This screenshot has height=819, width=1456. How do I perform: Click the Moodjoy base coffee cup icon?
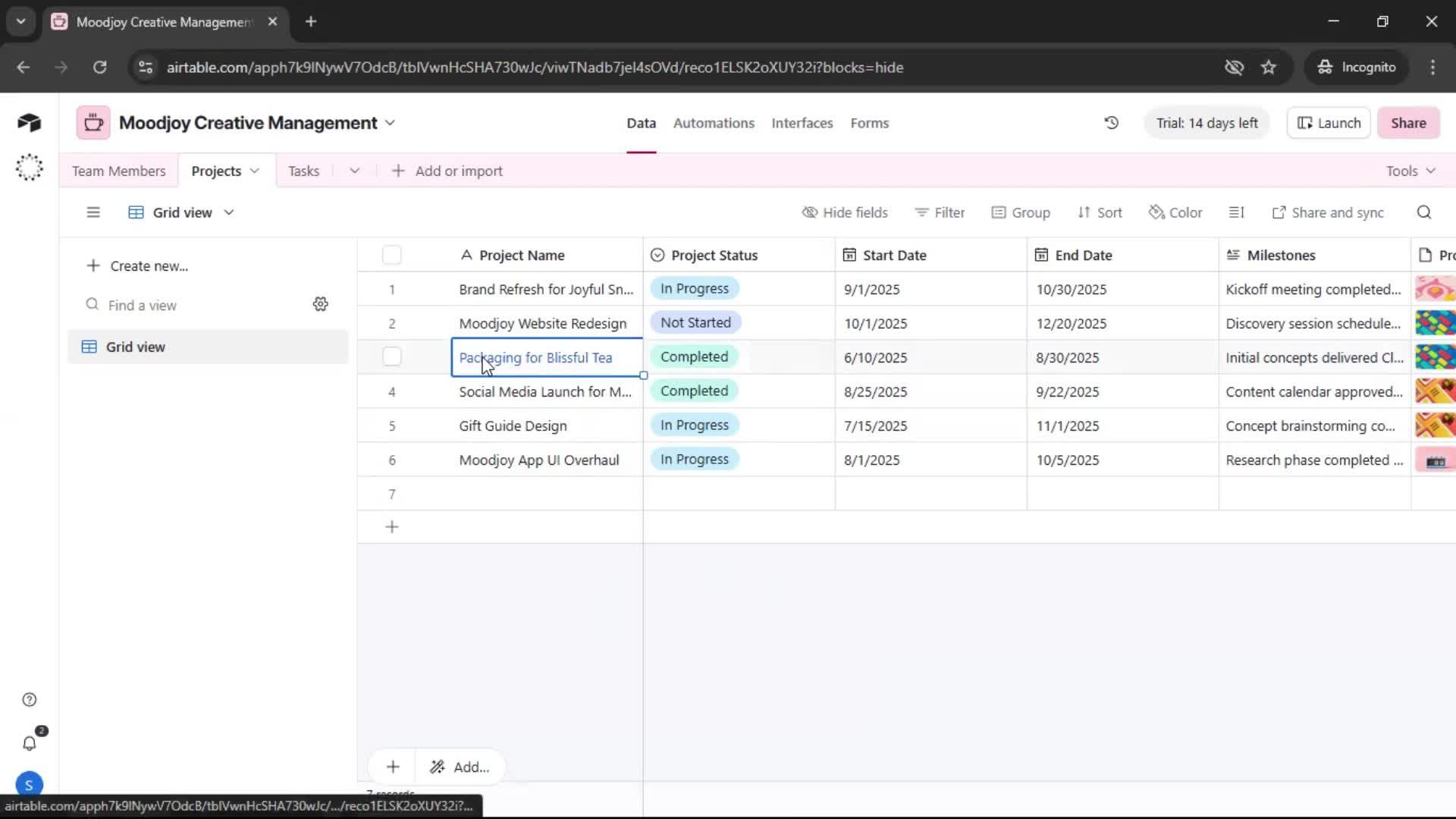[93, 123]
